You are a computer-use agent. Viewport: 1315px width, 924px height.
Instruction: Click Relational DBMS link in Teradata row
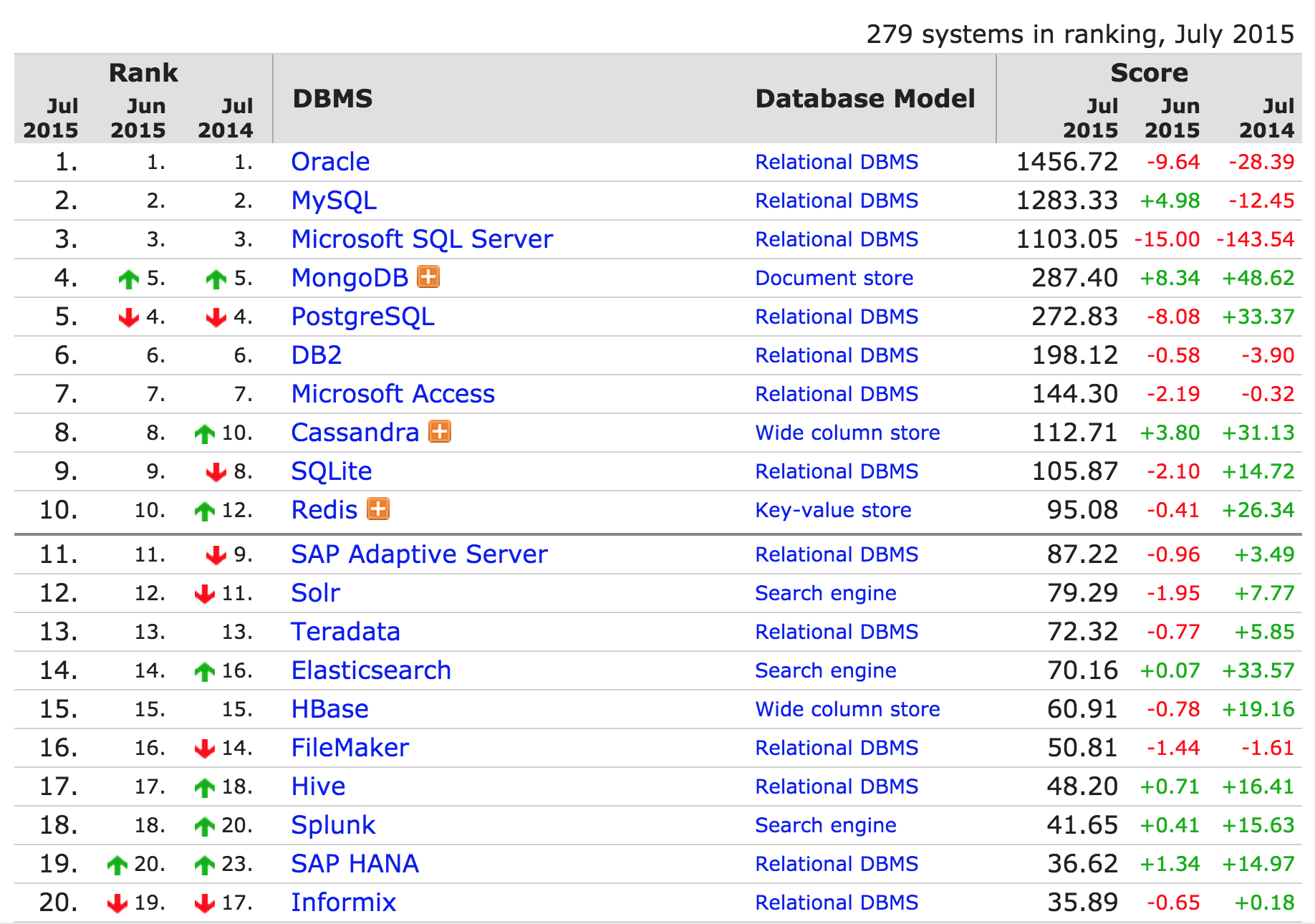click(837, 632)
